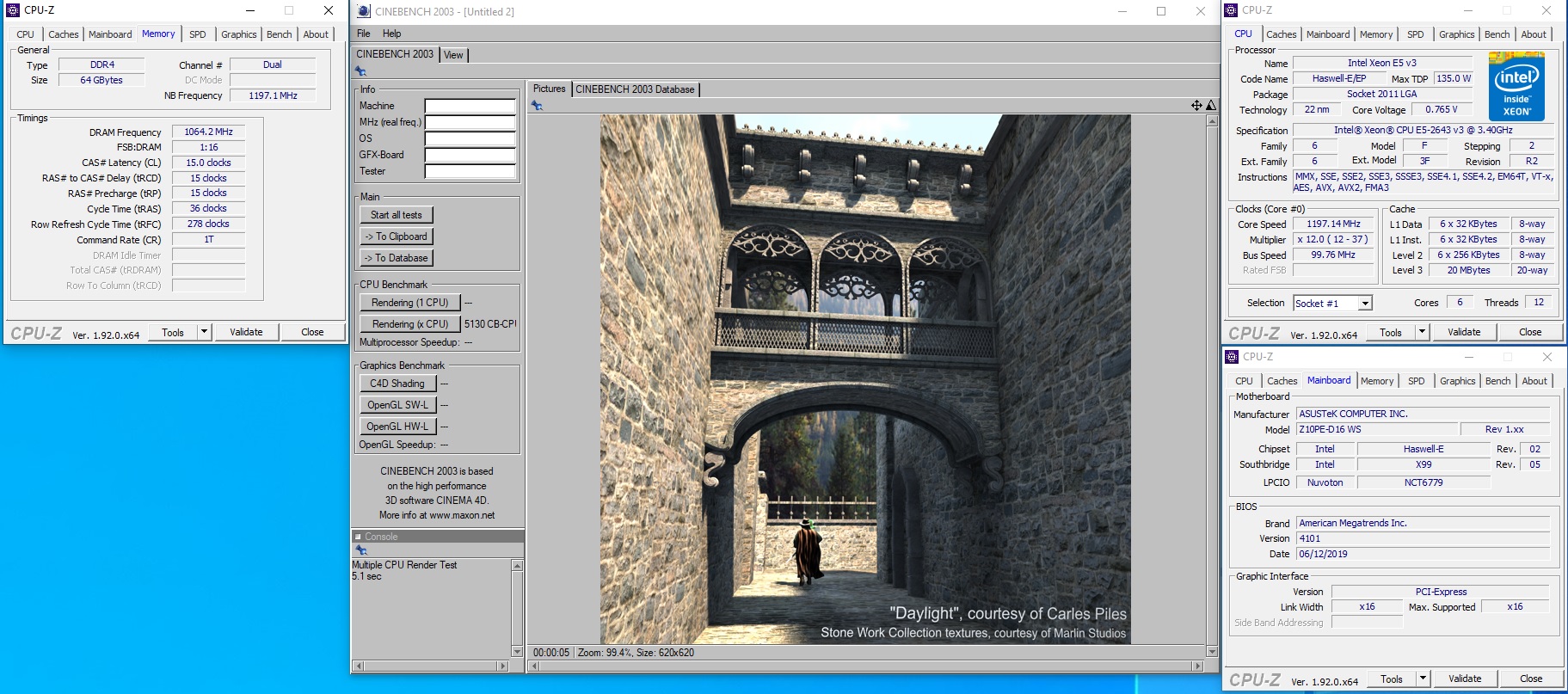Open the File menu in CINEBENCH

[x=363, y=34]
